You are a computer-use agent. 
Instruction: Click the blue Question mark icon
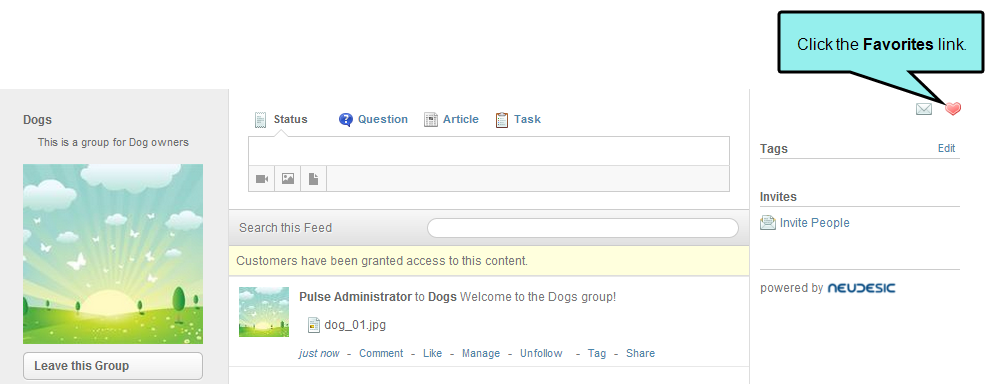(346, 119)
